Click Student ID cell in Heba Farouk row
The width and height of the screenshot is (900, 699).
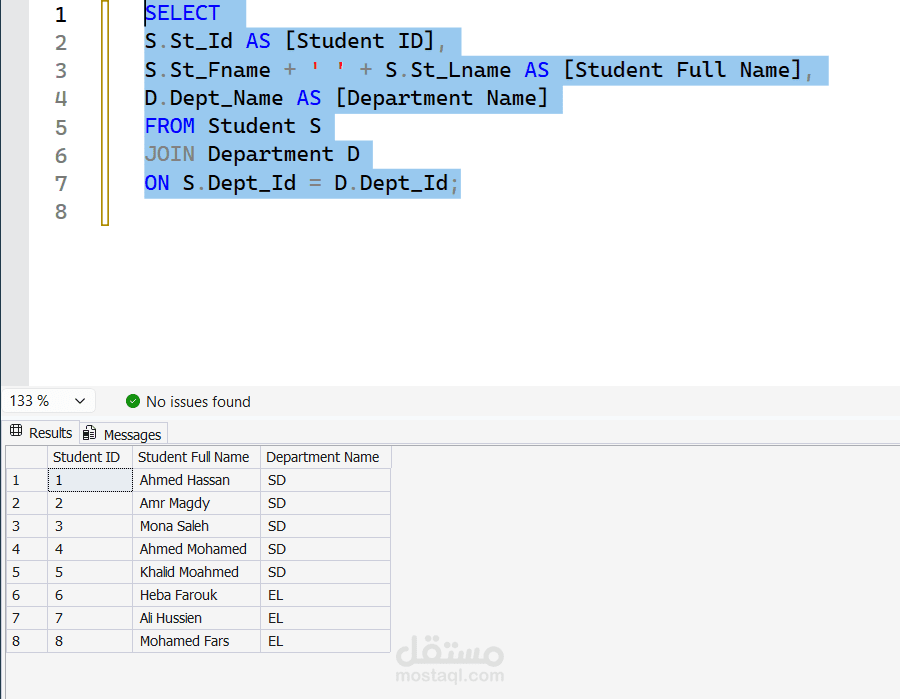pos(90,595)
